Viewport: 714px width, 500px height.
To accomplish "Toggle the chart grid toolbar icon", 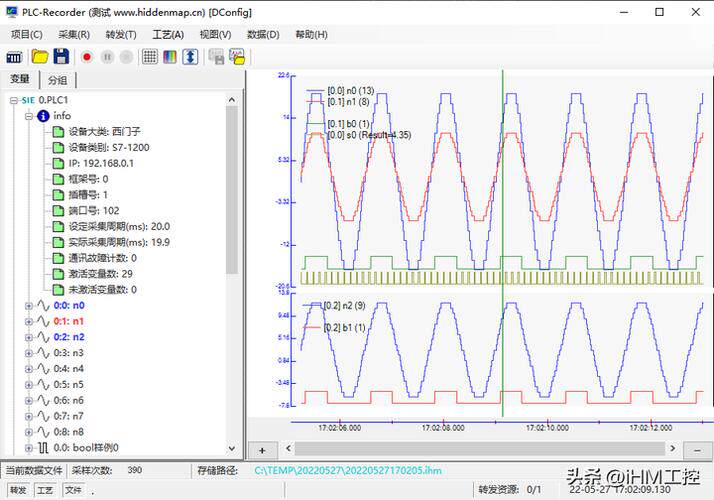I will coord(150,57).
